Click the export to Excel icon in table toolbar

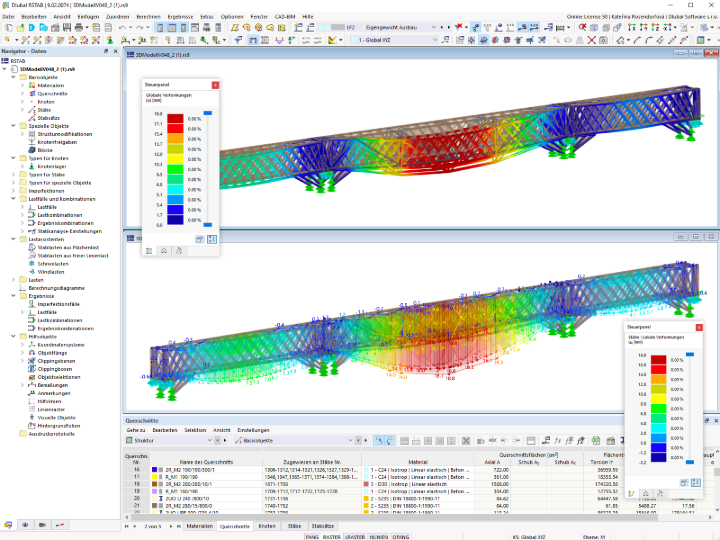596,440
